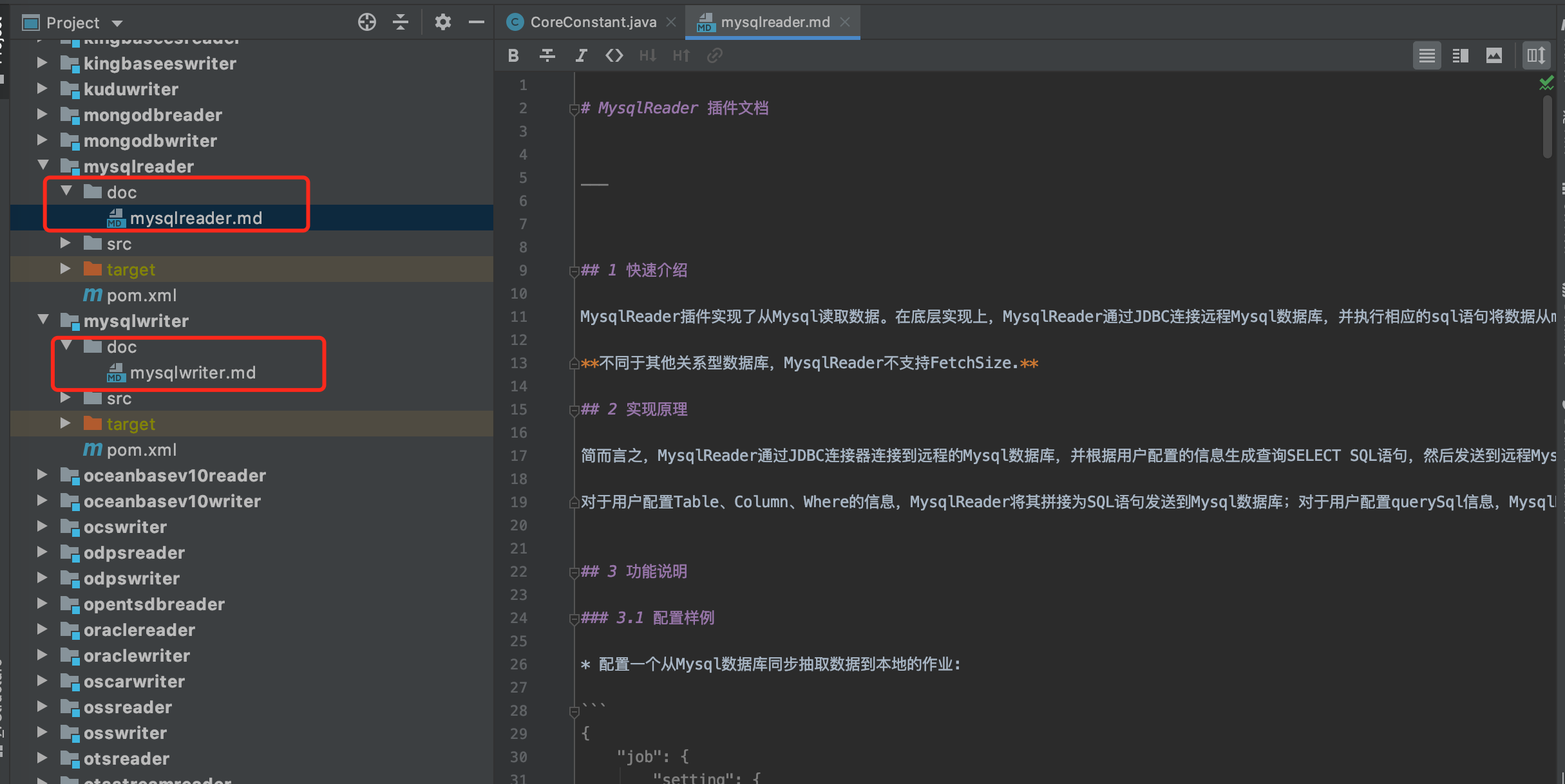Expand the oraclereader module

pyautogui.click(x=42, y=630)
